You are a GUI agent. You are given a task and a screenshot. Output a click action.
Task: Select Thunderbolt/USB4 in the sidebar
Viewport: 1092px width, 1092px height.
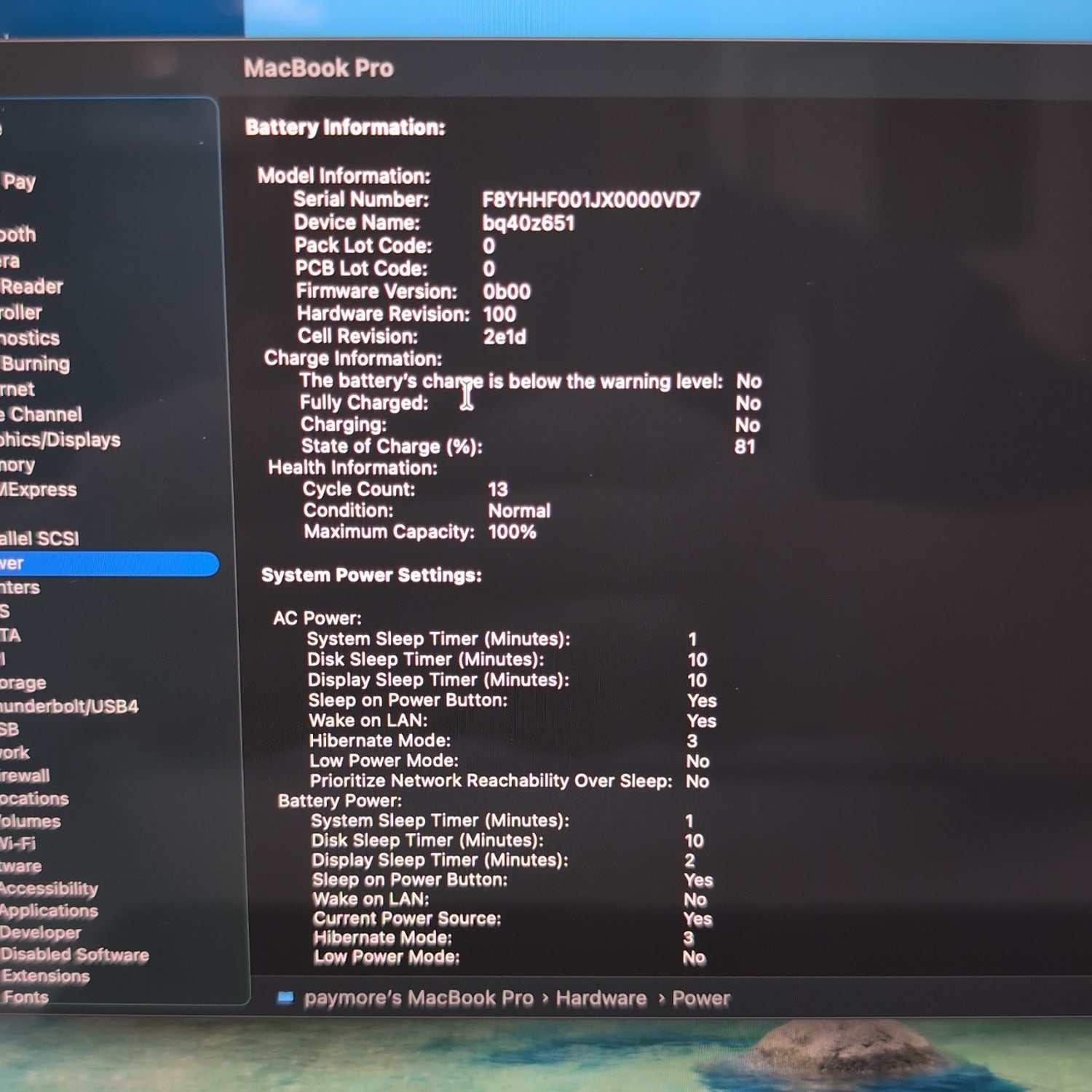tap(69, 706)
